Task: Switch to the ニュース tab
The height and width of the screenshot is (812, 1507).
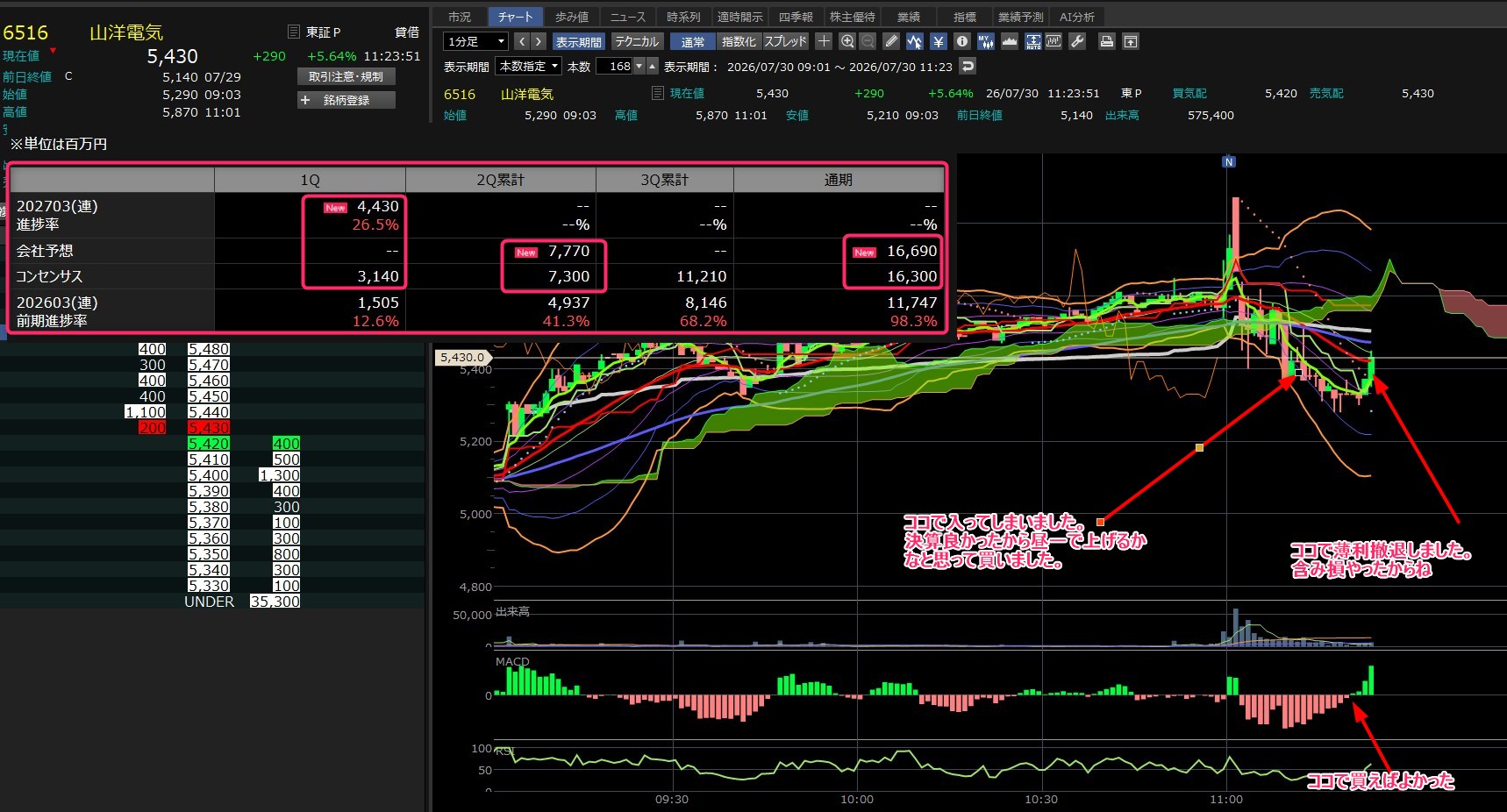Action: (x=627, y=17)
